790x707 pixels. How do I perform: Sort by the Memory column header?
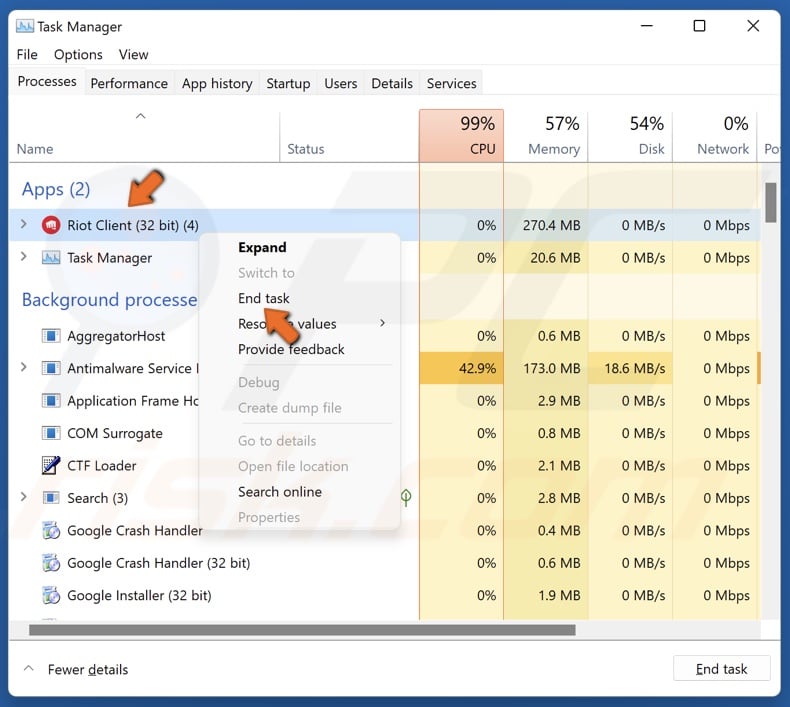point(546,136)
